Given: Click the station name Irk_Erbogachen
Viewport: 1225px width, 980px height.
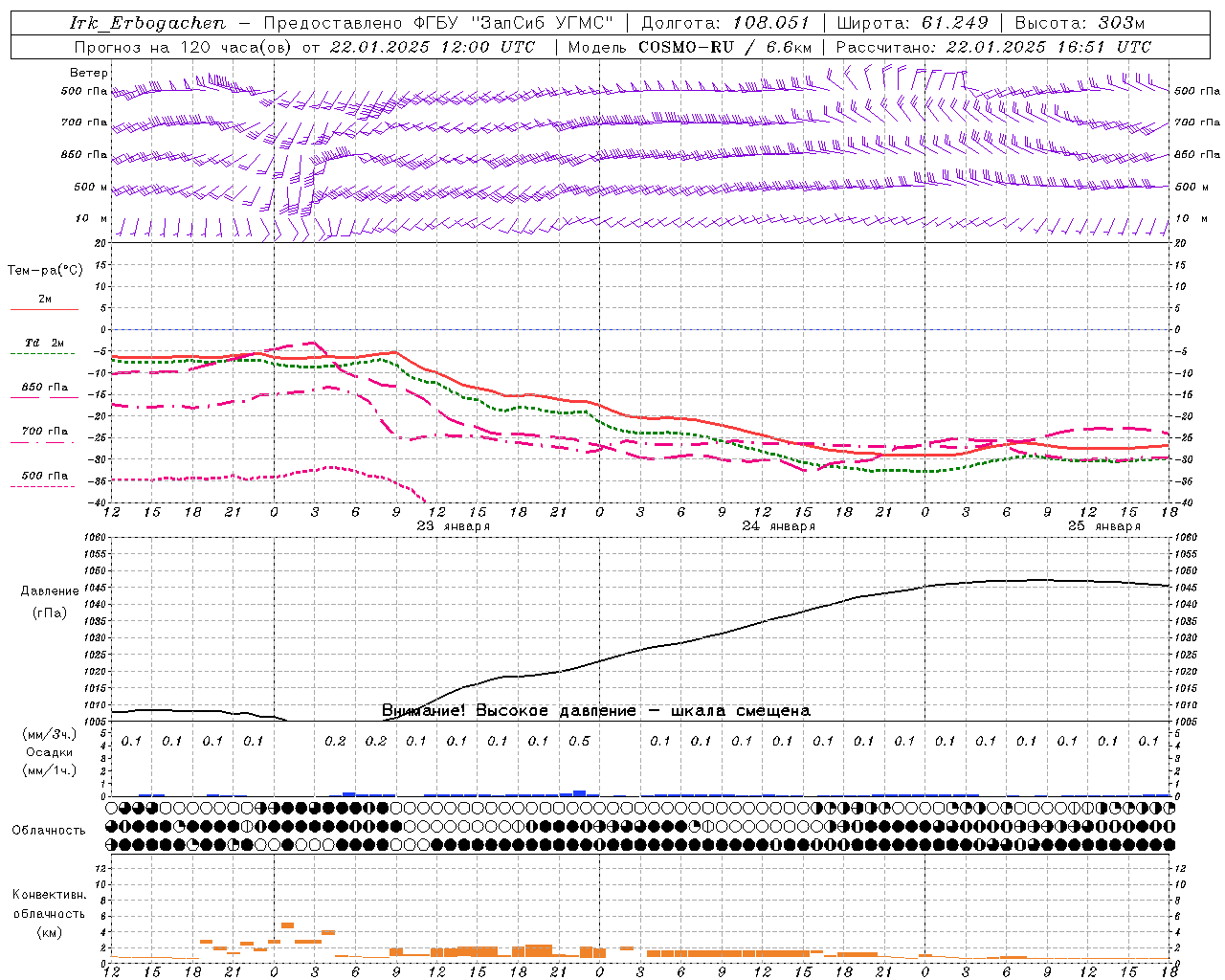Looking at the screenshot, I should click(x=148, y=23).
